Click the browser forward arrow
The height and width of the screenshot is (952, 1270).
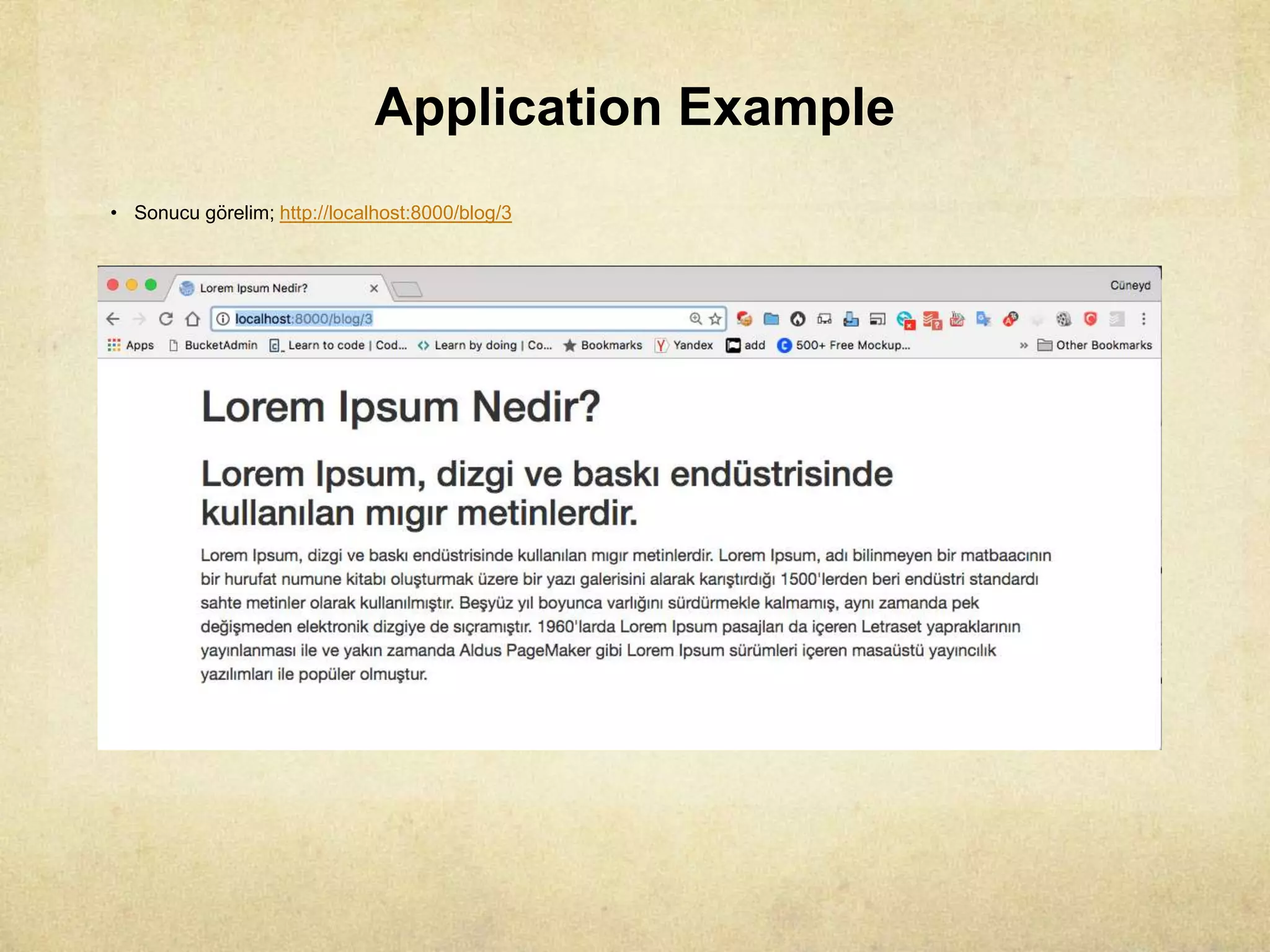click(x=139, y=319)
